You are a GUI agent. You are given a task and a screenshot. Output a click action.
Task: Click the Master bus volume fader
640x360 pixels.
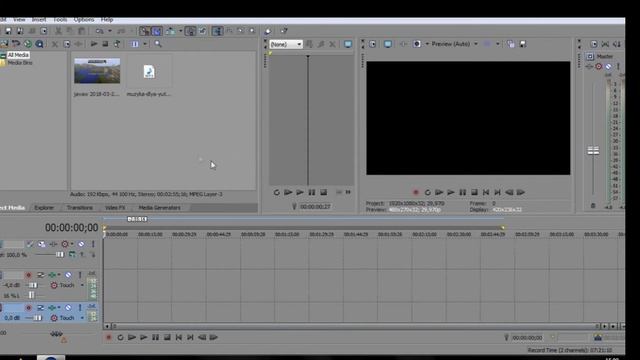tap(593, 151)
